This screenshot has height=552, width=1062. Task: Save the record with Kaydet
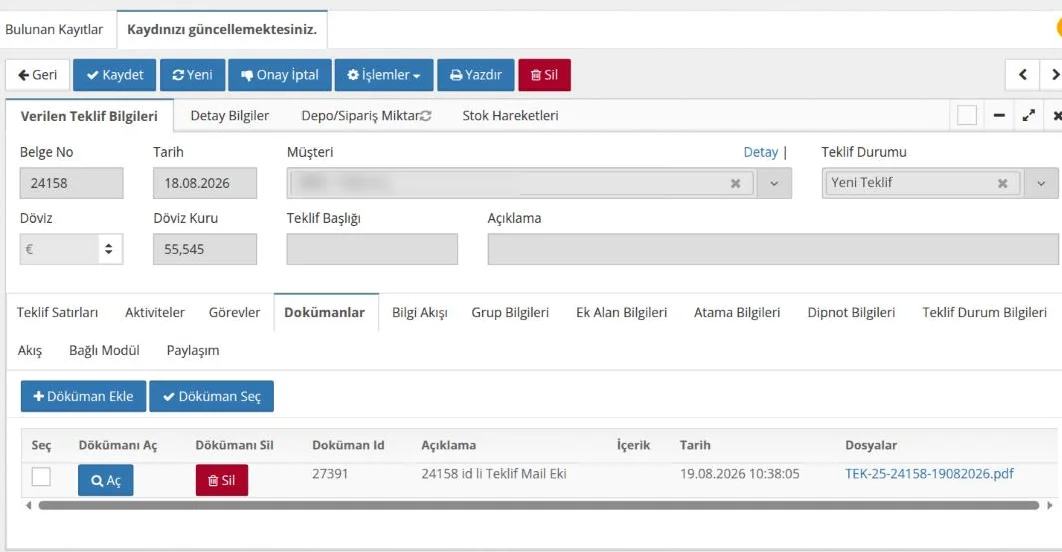pyautogui.click(x=114, y=75)
